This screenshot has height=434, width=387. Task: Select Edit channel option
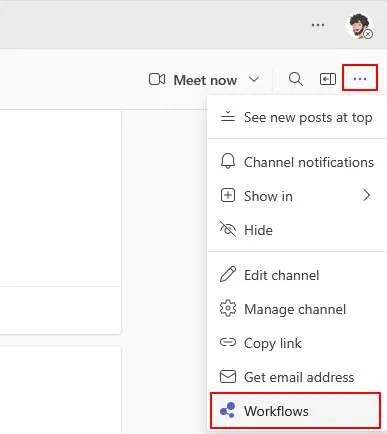(x=296, y=275)
